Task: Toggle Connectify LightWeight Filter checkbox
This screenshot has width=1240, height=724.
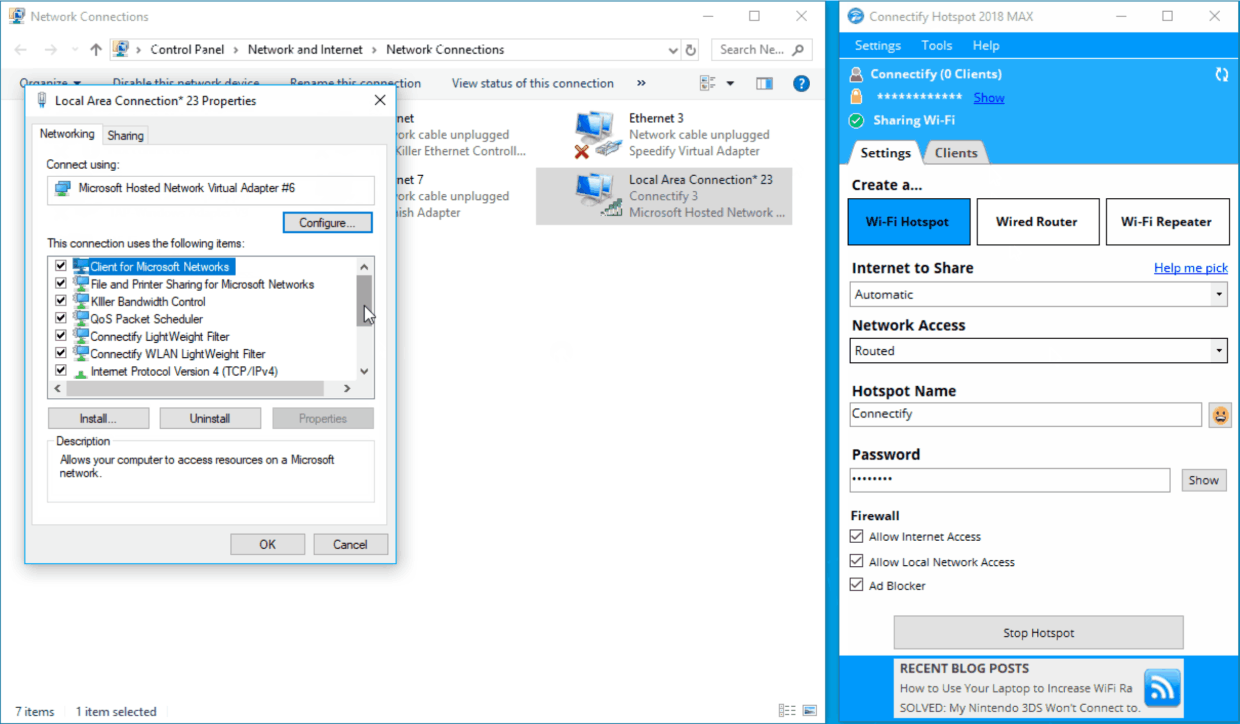Action: click(61, 336)
